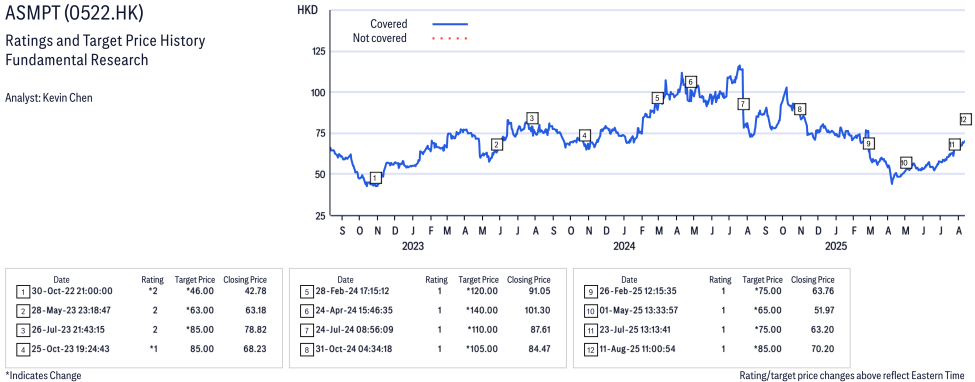975x382 pixels.
Task: Click closing price 70.20
Action: tap(822, 348)
